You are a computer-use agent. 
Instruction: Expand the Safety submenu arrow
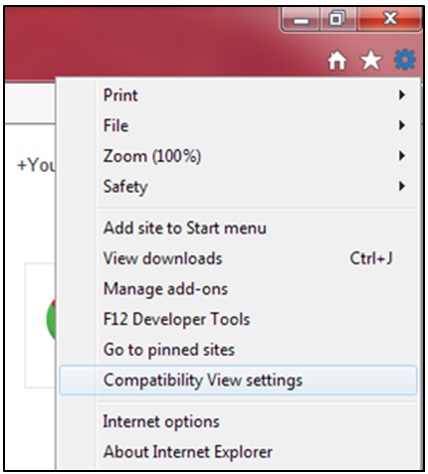pos(402,186)
